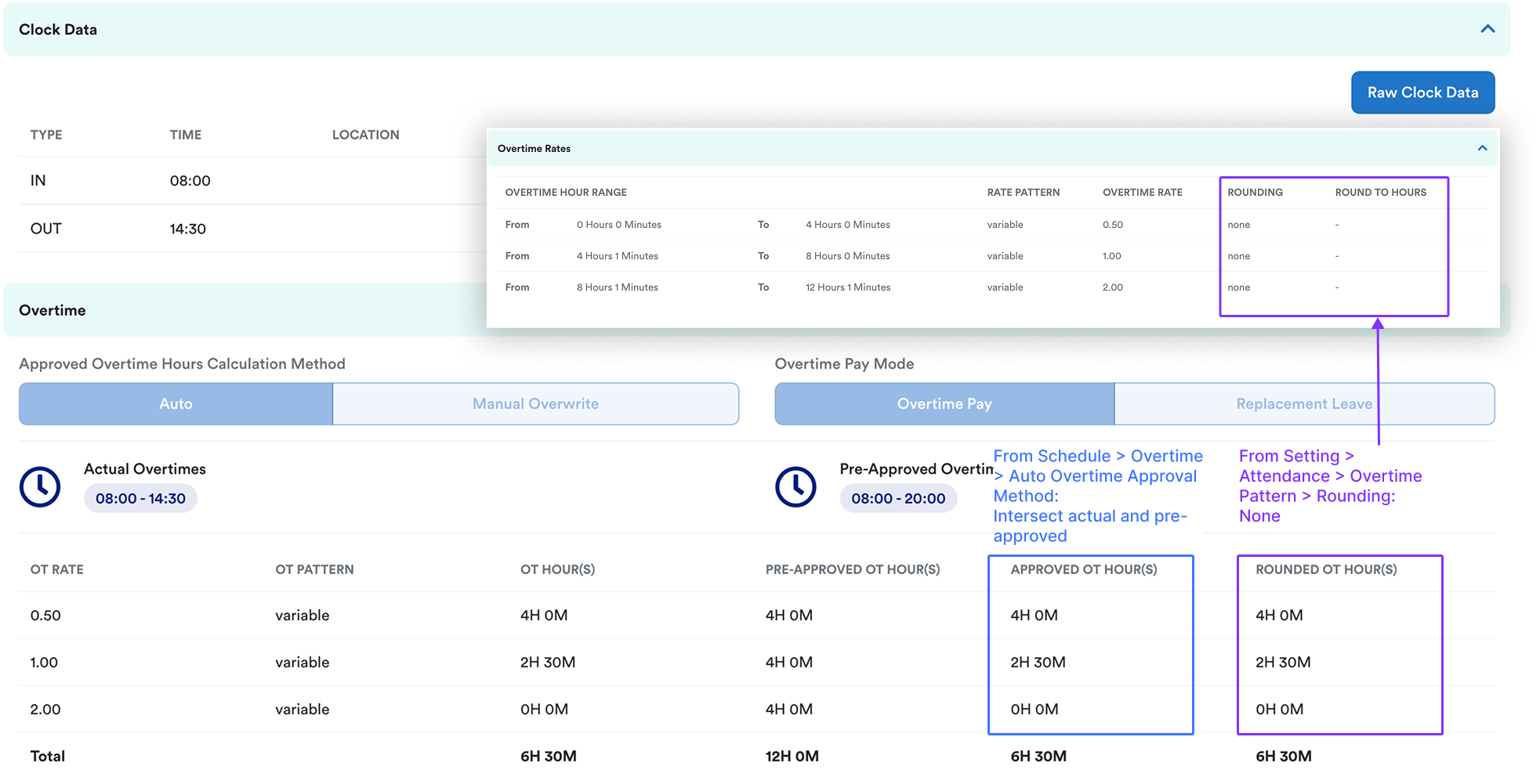This screenshot has height=784, width=1540.
Task: Click '12 Hours 1 Minutes' range end
Action: pyautogui.click(x=848, y=287)
